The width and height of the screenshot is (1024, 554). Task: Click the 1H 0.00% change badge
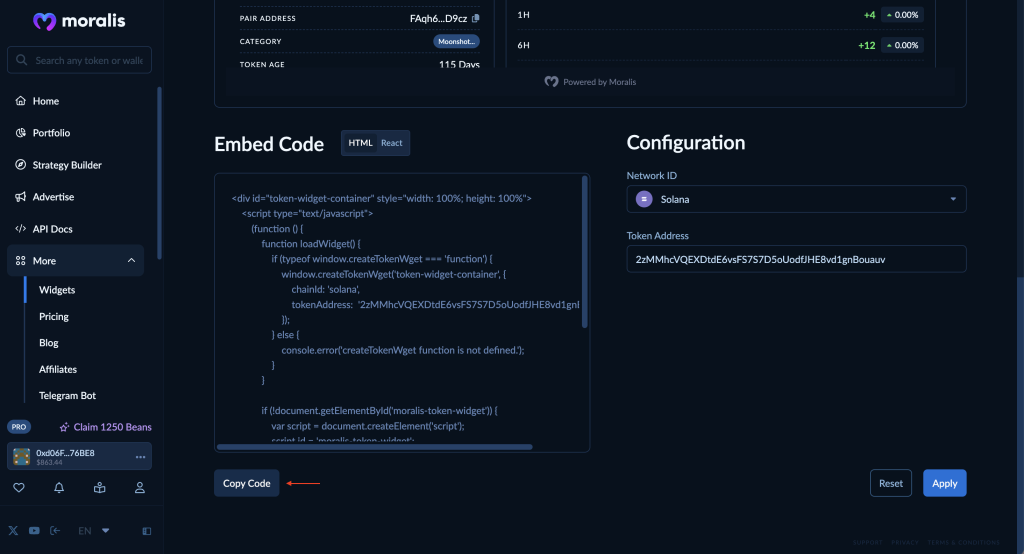pyautogui.click(x=902, y=14)
